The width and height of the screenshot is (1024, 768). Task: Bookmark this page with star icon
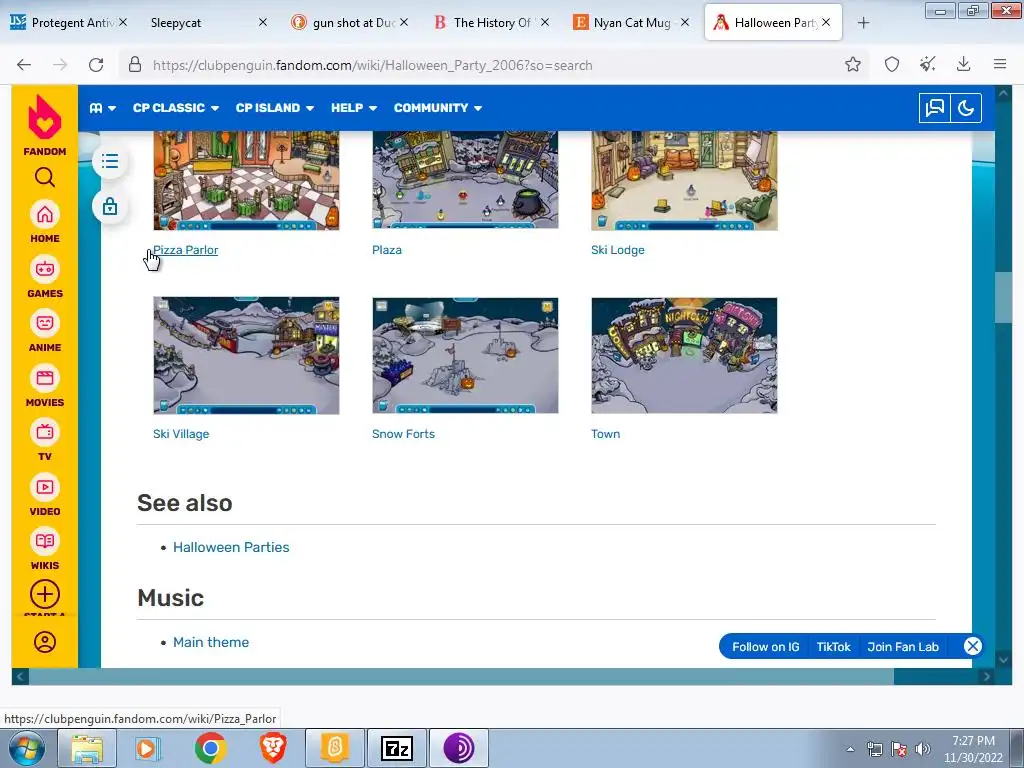pos(852,64)
